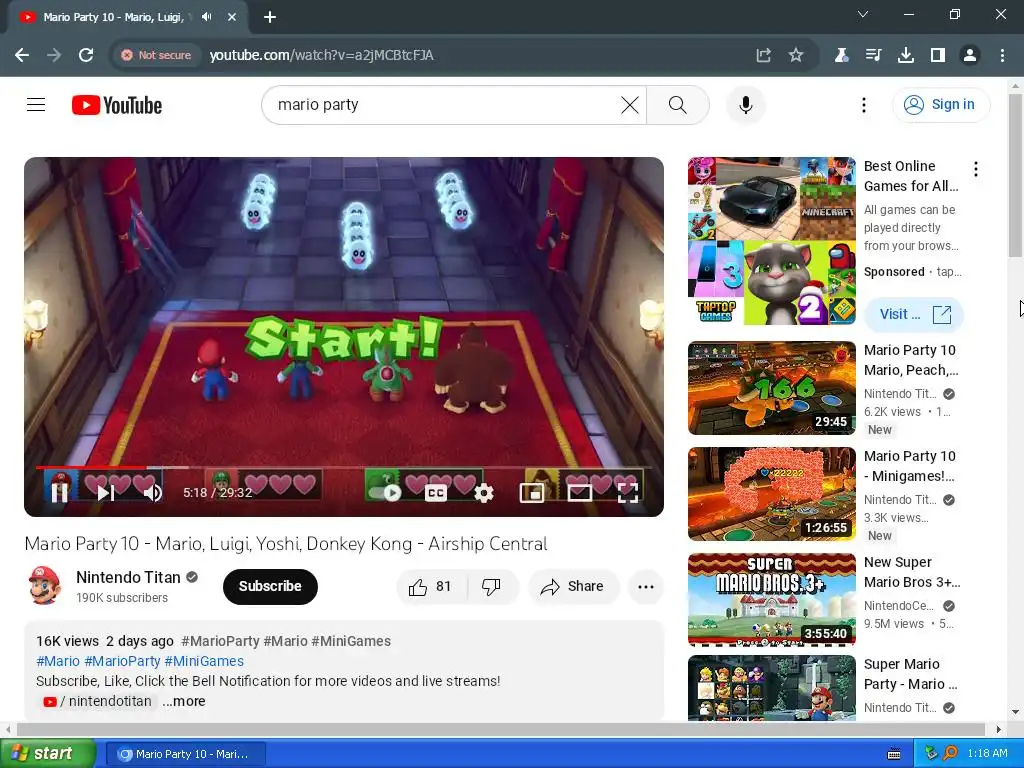The height and width of the screenshot is (768, 1024).
Task: Open the Windows start menu
Action: (48, 754)
